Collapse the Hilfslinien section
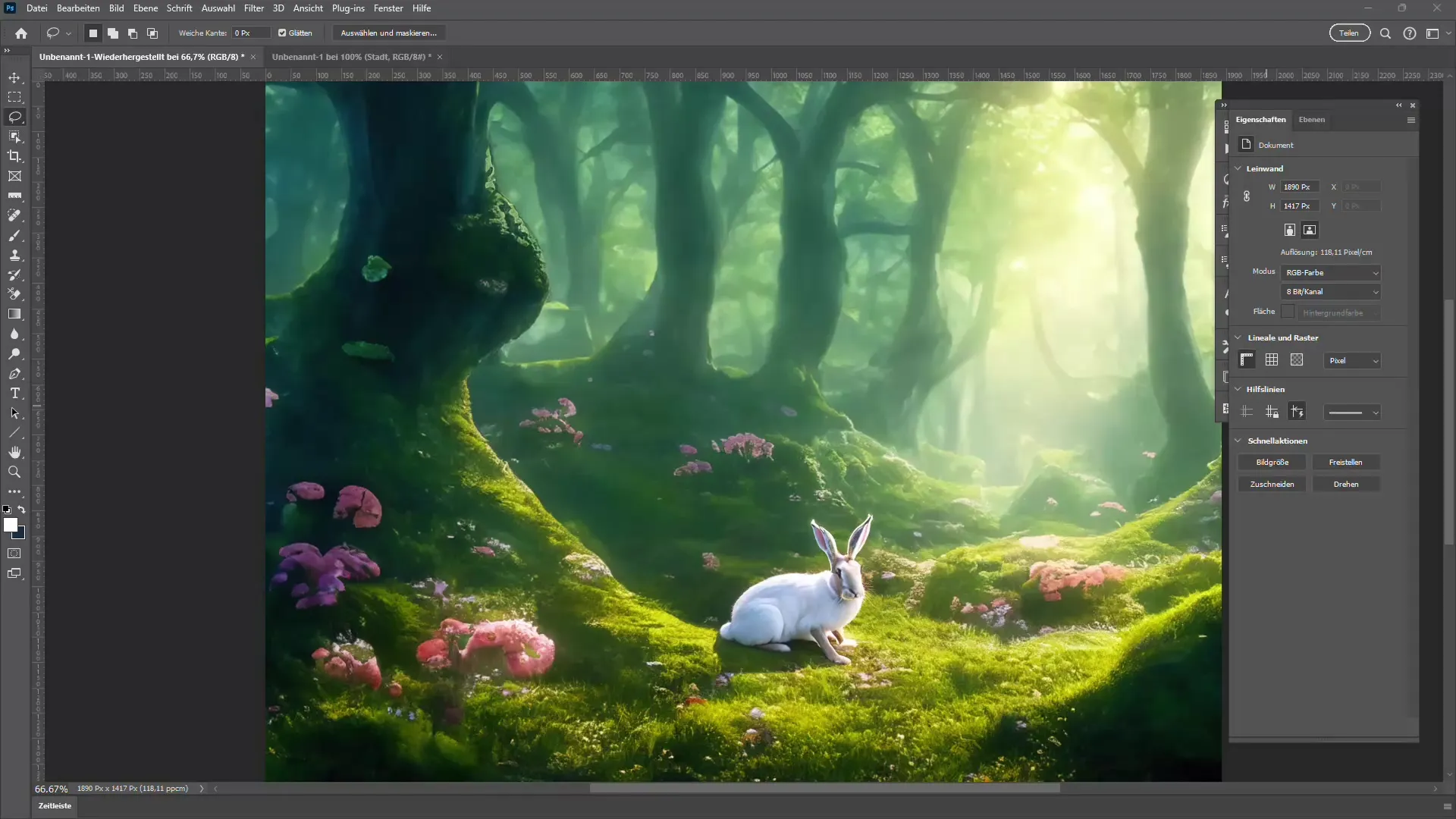 coord(1238,389)
